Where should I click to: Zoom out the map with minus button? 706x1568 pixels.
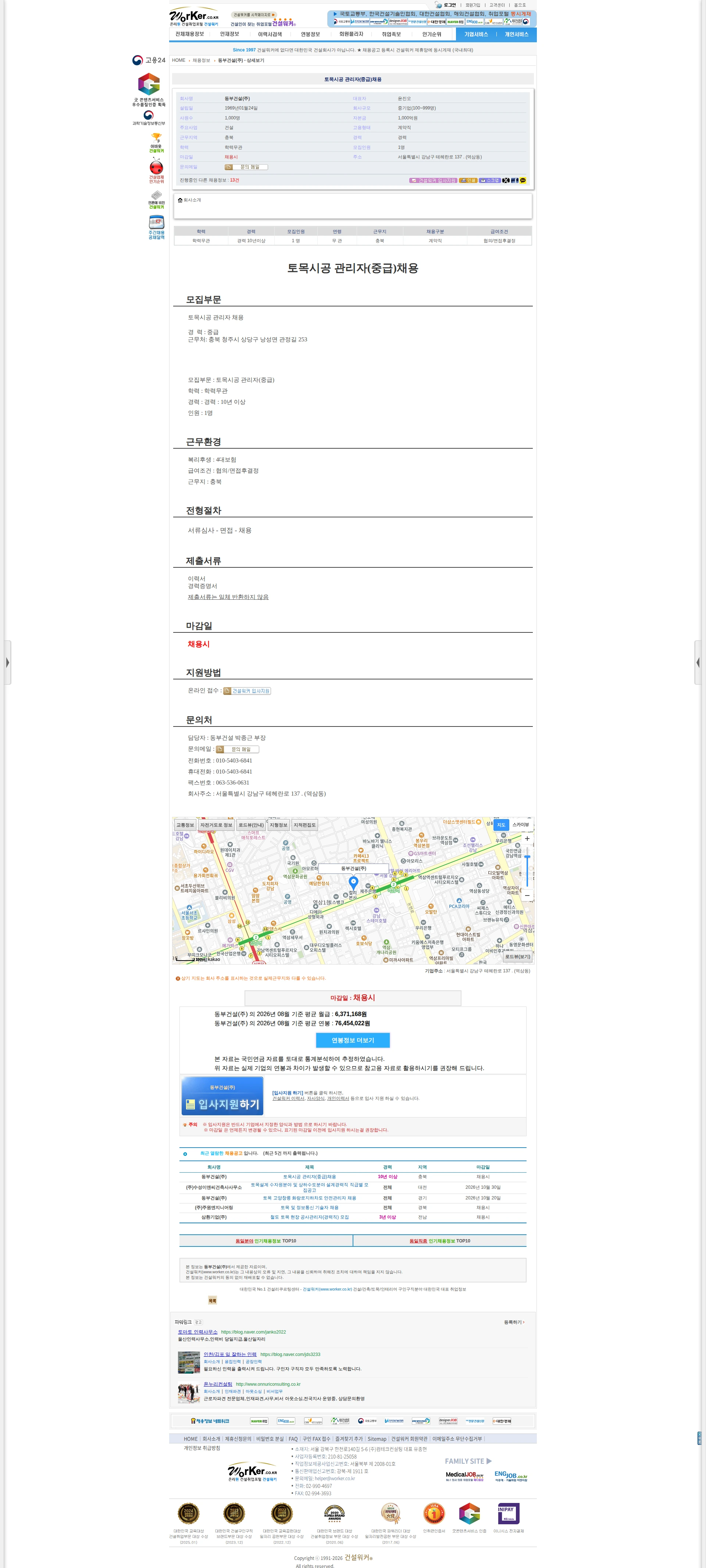[527, 896]
